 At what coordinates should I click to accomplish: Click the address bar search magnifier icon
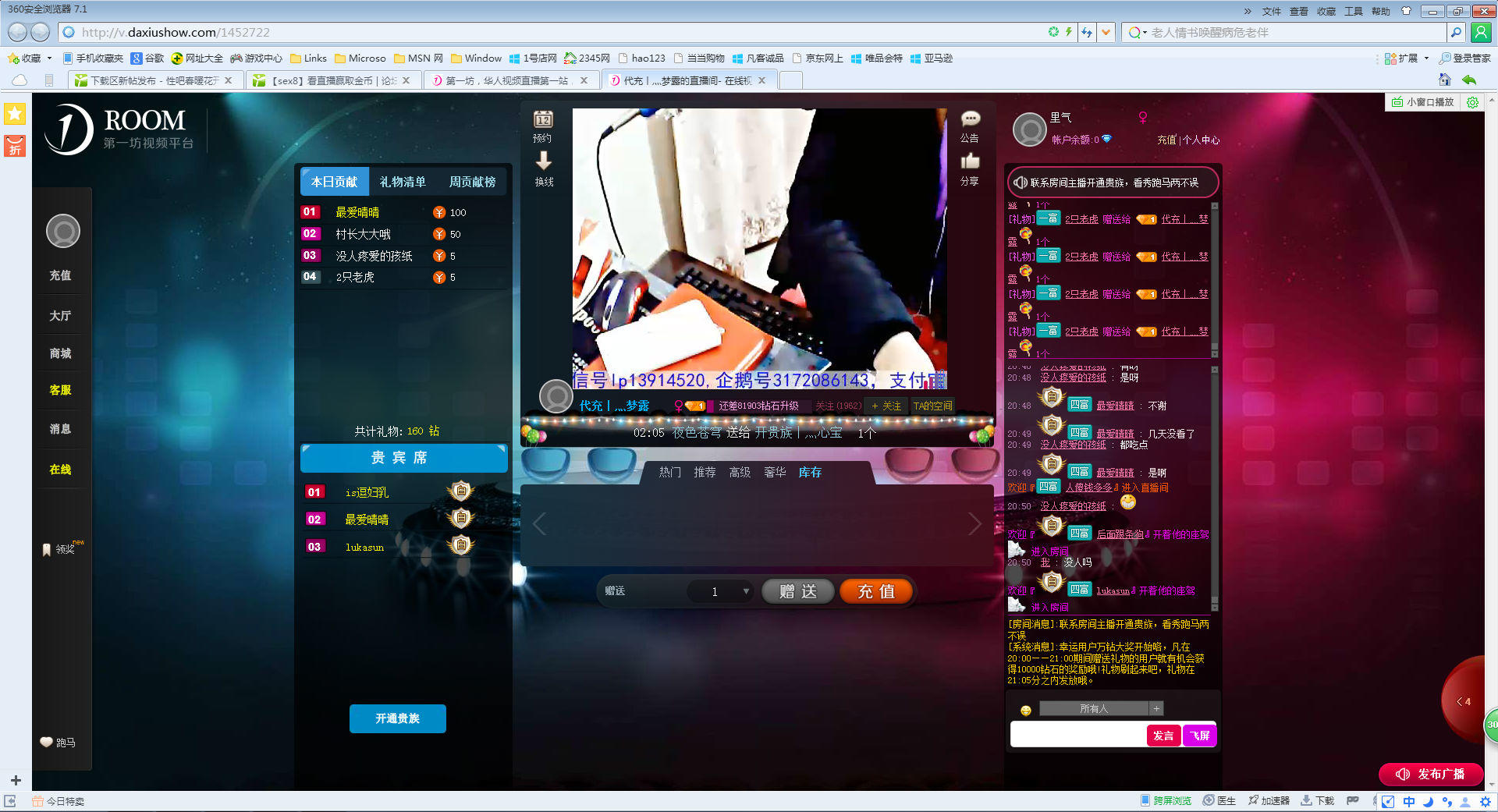tap(1455, 32)
